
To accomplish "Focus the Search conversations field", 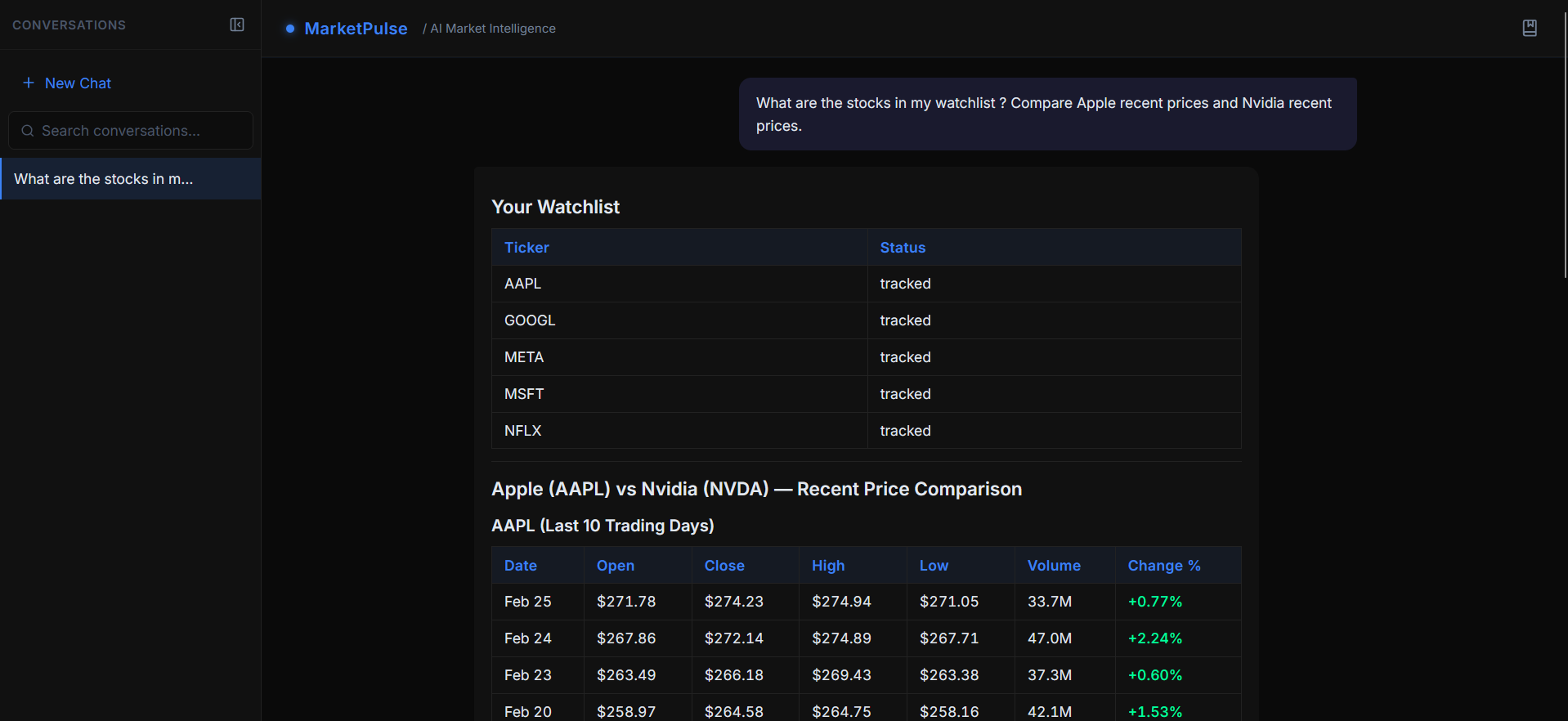I will coord(131,131).
